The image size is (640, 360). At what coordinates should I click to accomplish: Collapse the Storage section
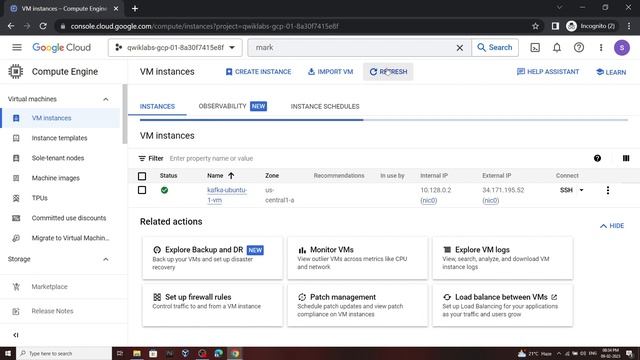pos(105,259)
